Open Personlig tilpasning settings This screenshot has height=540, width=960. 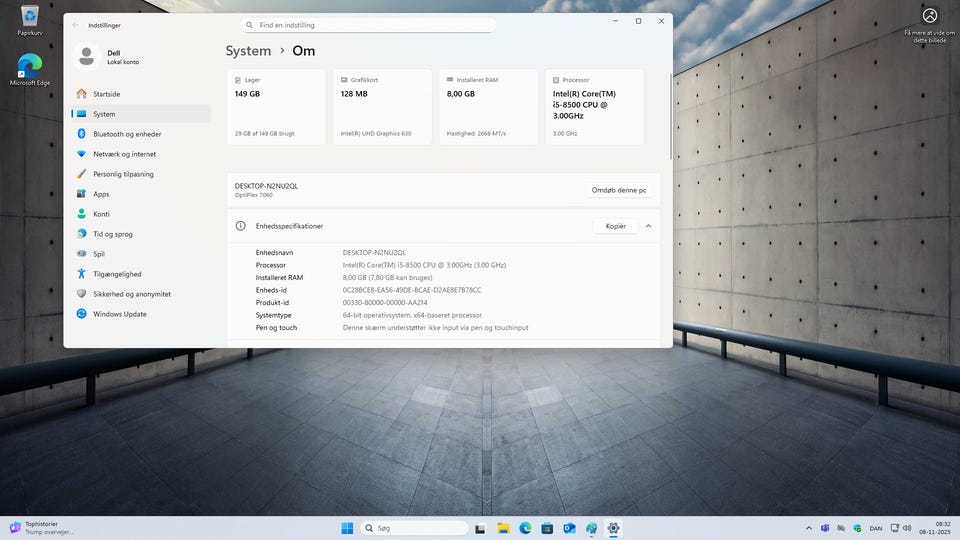click(123, 174)
